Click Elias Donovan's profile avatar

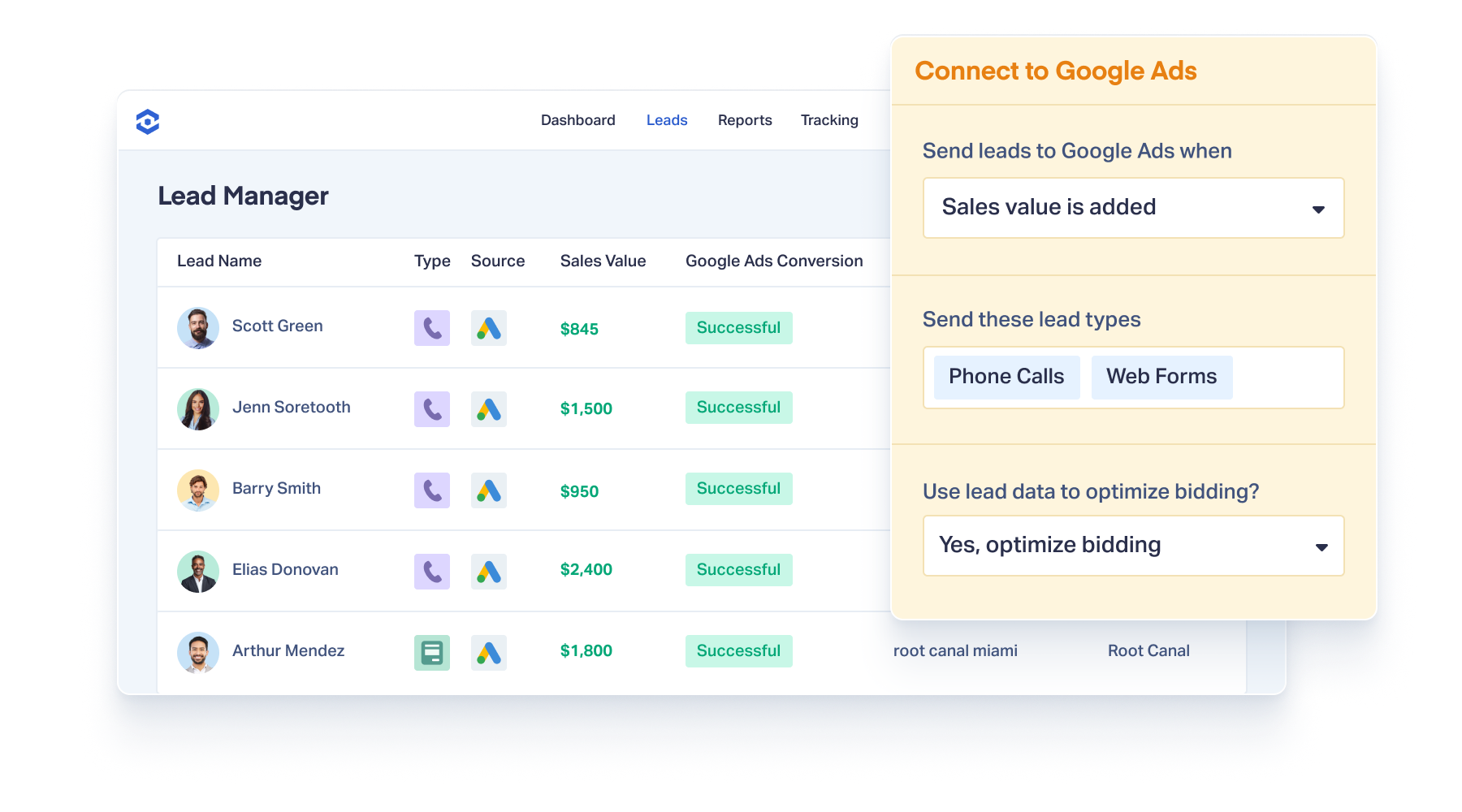198,572
